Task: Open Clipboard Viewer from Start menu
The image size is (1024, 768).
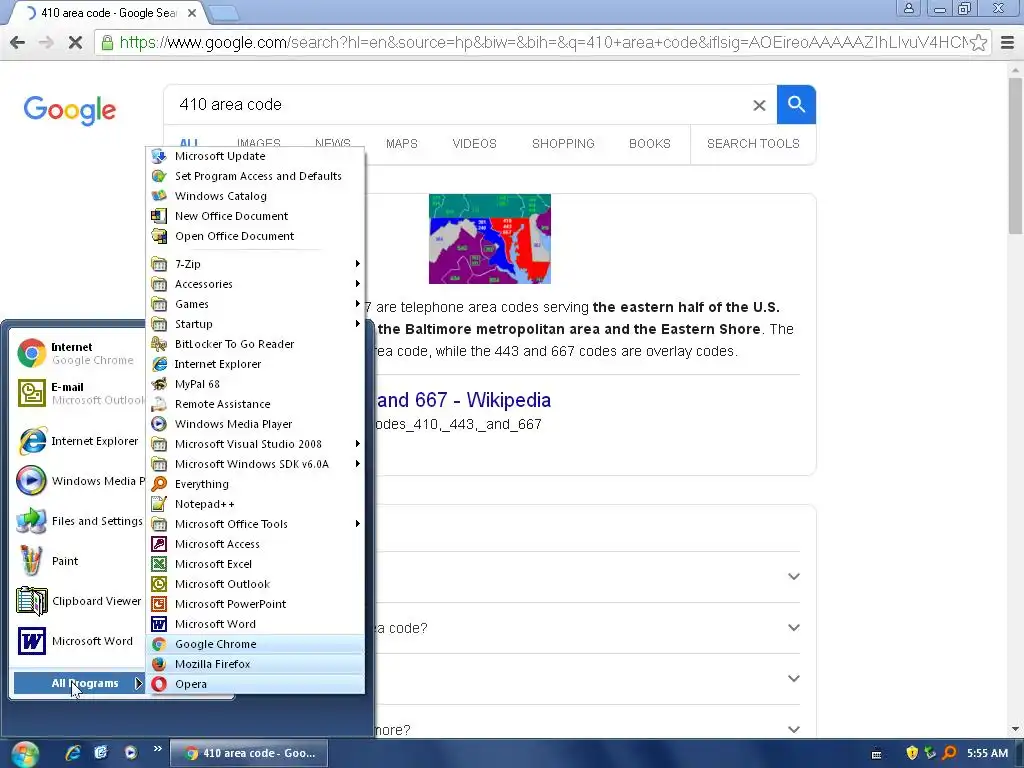Action: [78, 601]
